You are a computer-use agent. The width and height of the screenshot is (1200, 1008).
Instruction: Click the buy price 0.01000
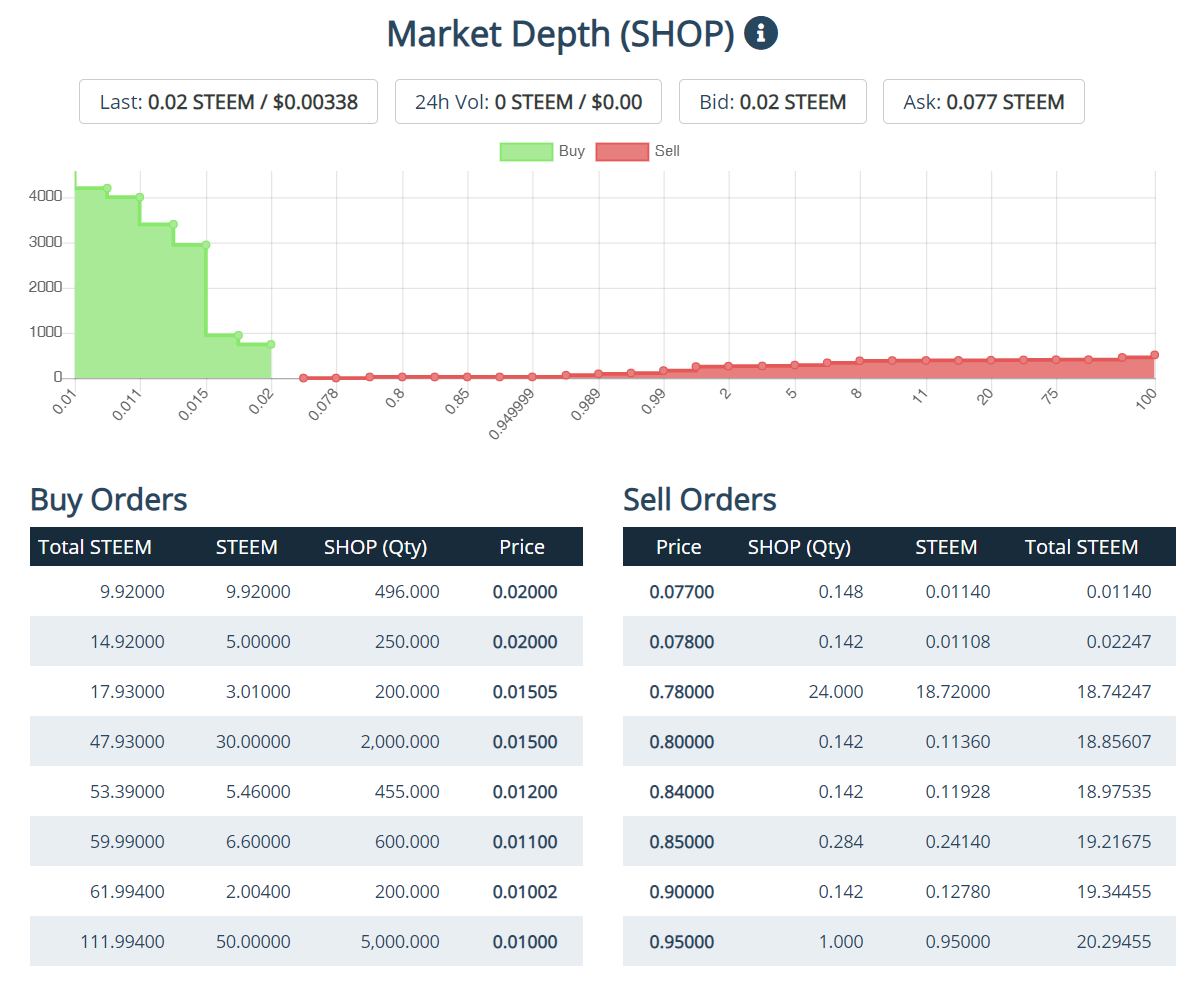[x=525, y=941]
